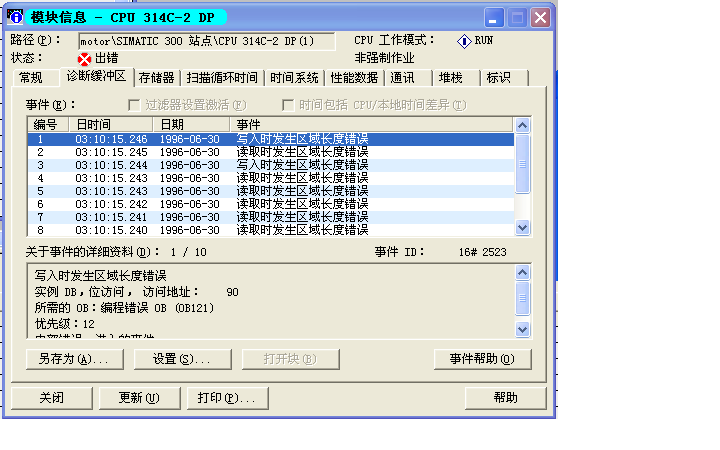720x450 pixels.
Task: Select event row 3 at 03:10:15.244
Action: pyautogui.click(x=270, y=165)
